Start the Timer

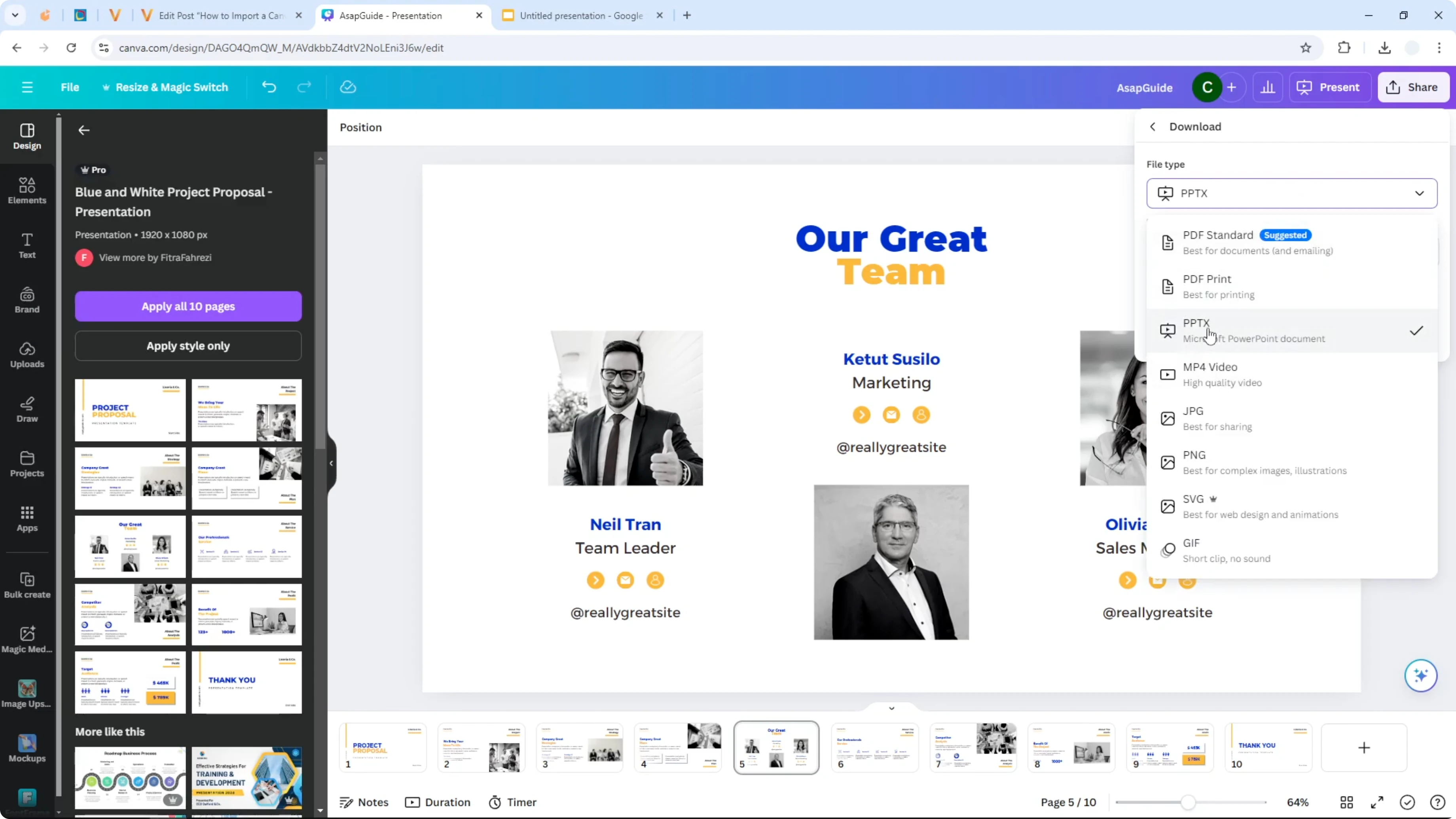513,802
